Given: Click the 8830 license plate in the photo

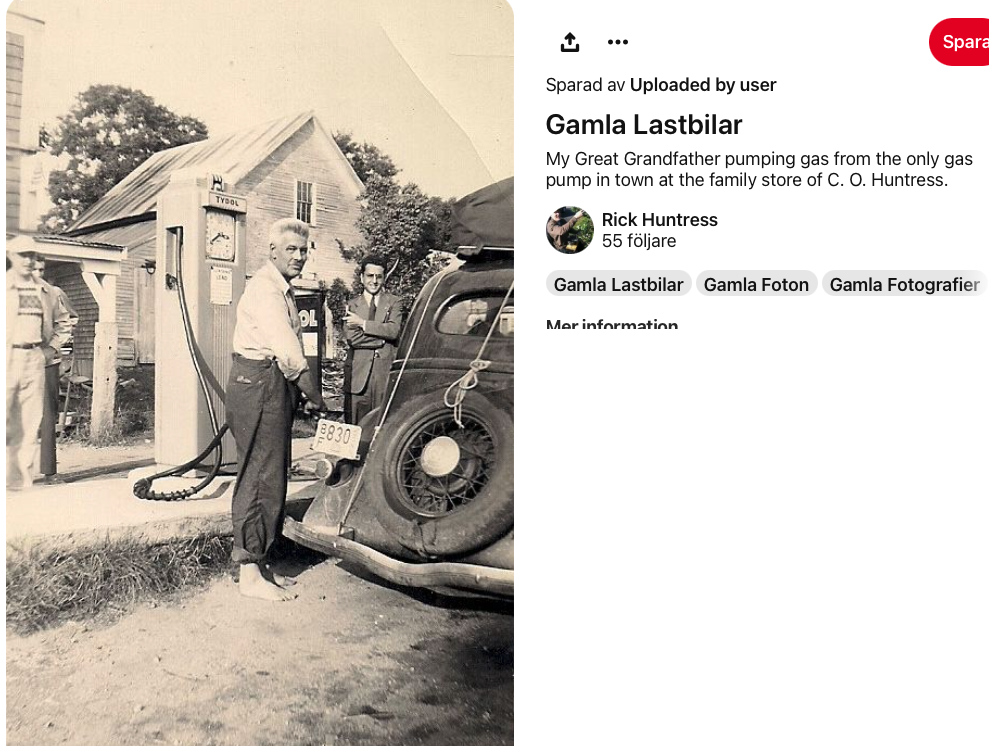Looking at the screenshot, I should coord(336,437).
